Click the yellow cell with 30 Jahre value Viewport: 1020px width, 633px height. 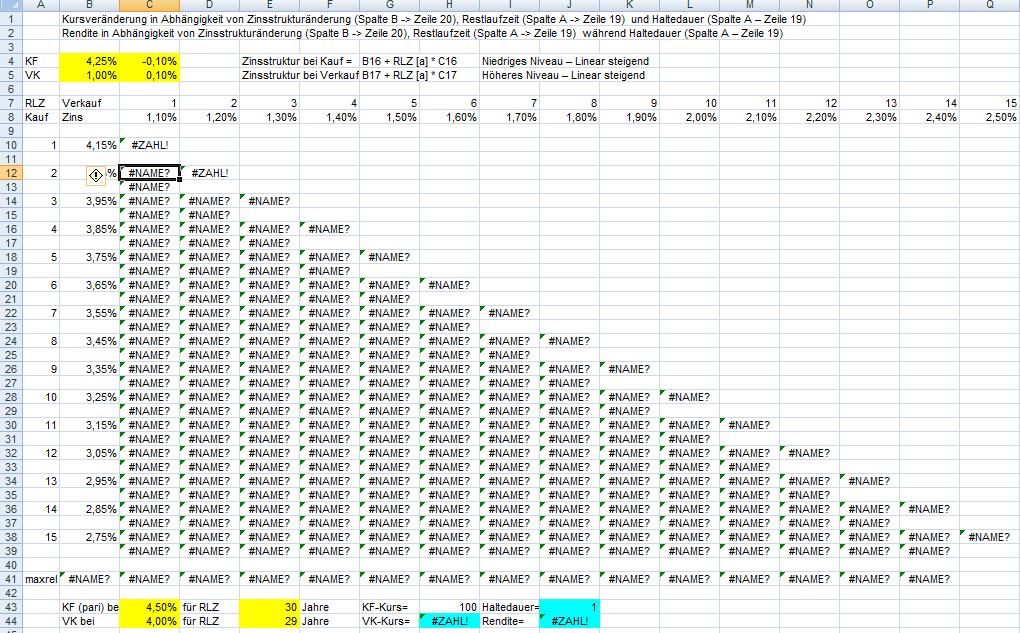pyautogui.click(x=269, y=607)
